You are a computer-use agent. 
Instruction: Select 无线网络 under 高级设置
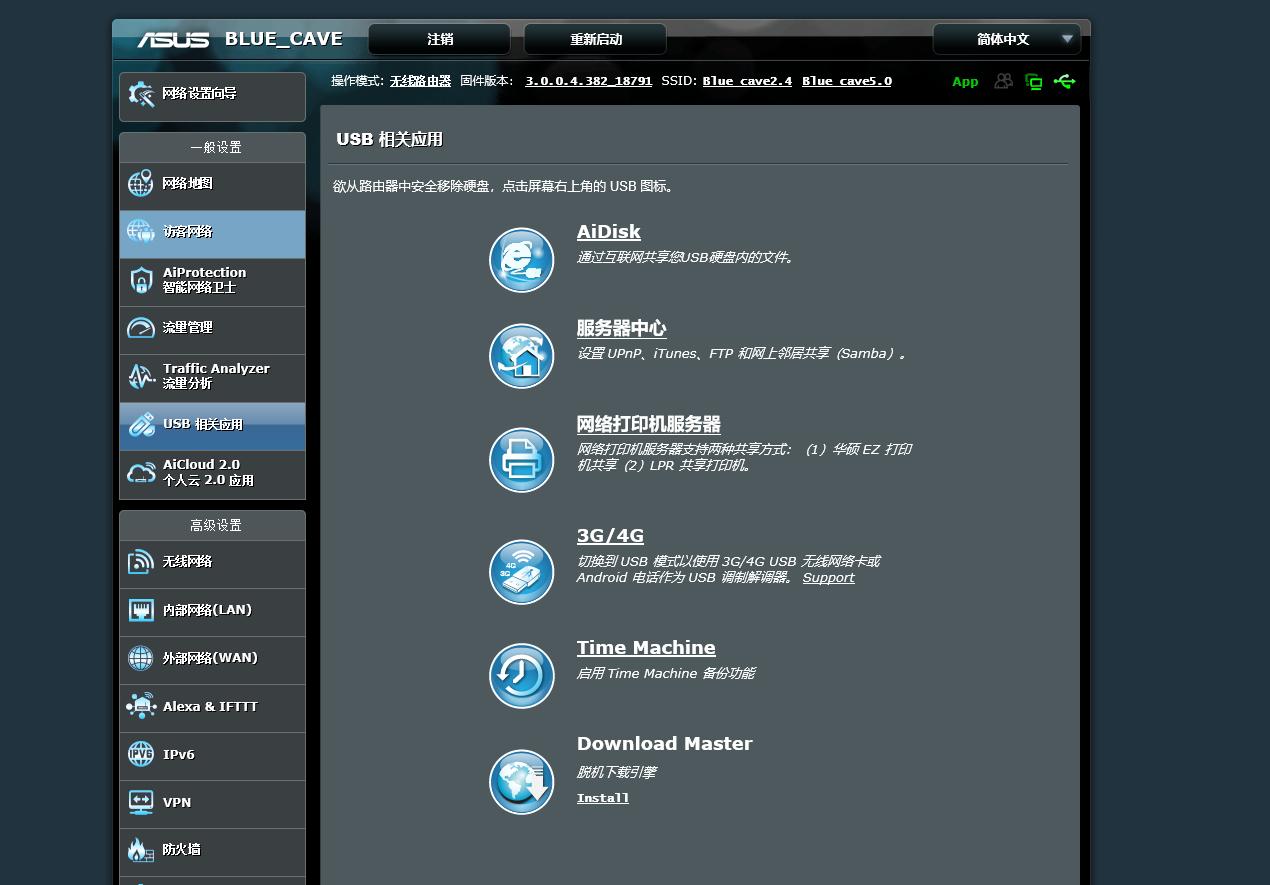click(212, 564)
